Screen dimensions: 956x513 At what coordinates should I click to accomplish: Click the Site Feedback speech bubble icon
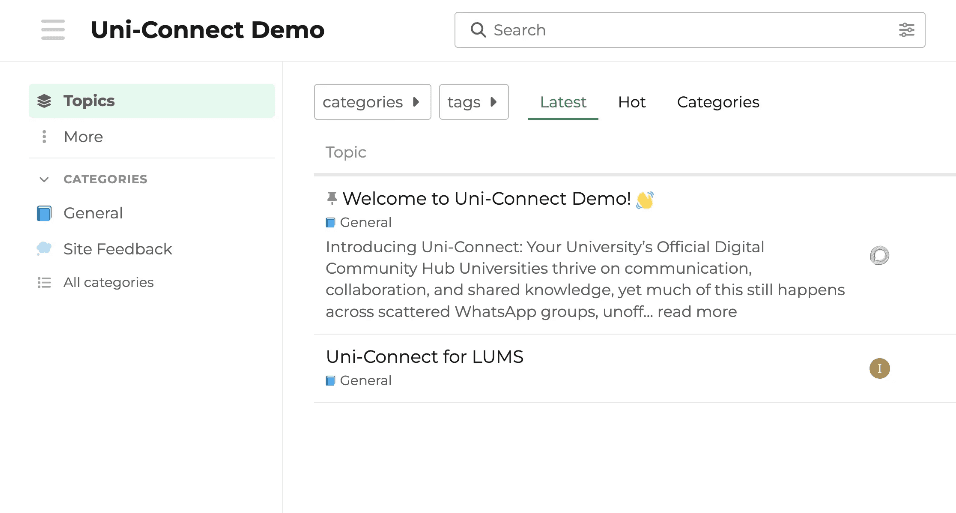click(44, 249)
